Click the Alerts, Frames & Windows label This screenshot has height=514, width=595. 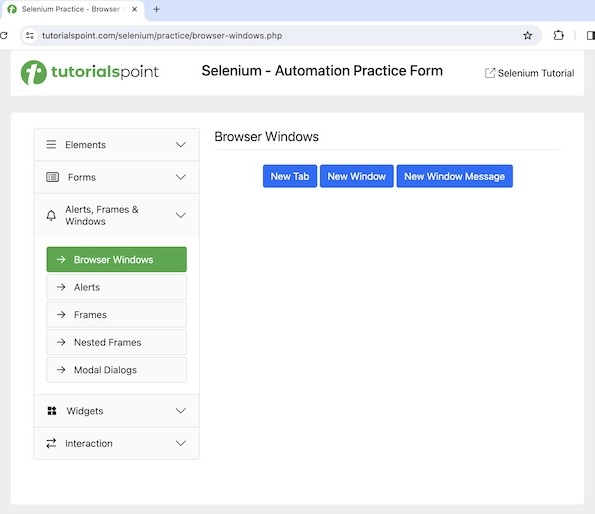[x=102, y=215]
